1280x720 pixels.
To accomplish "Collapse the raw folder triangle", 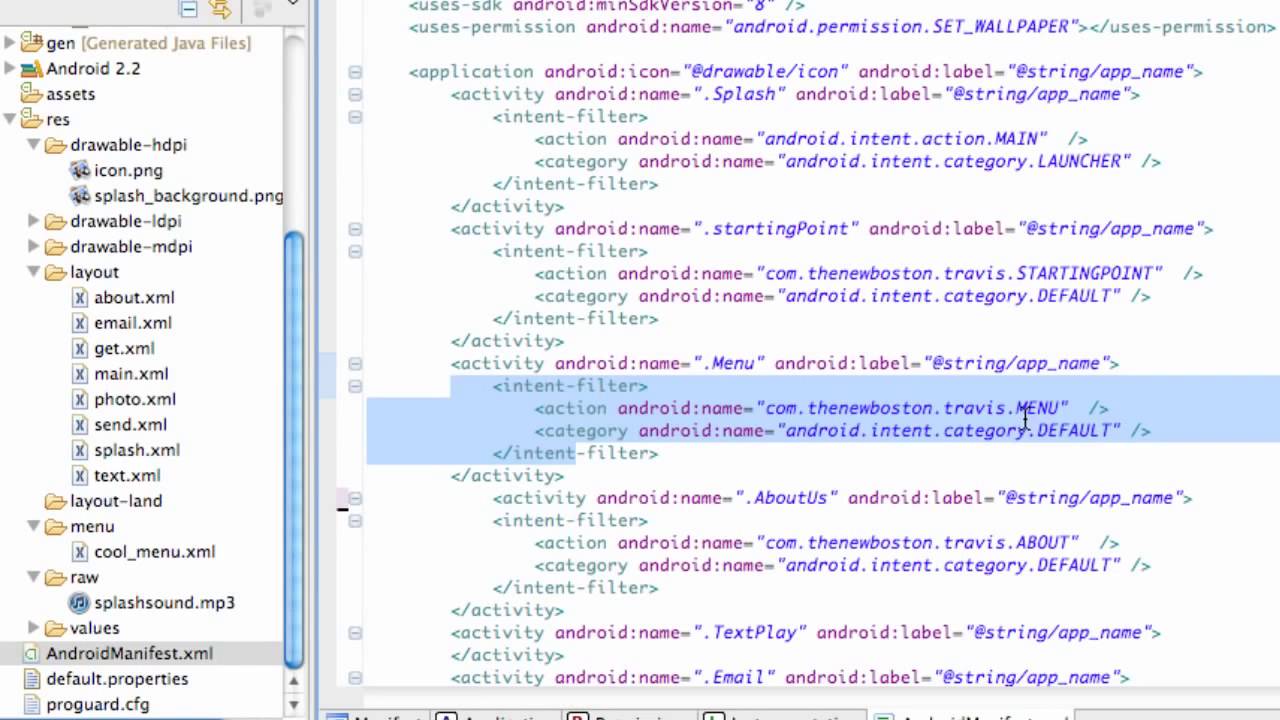I will [34, 577].
